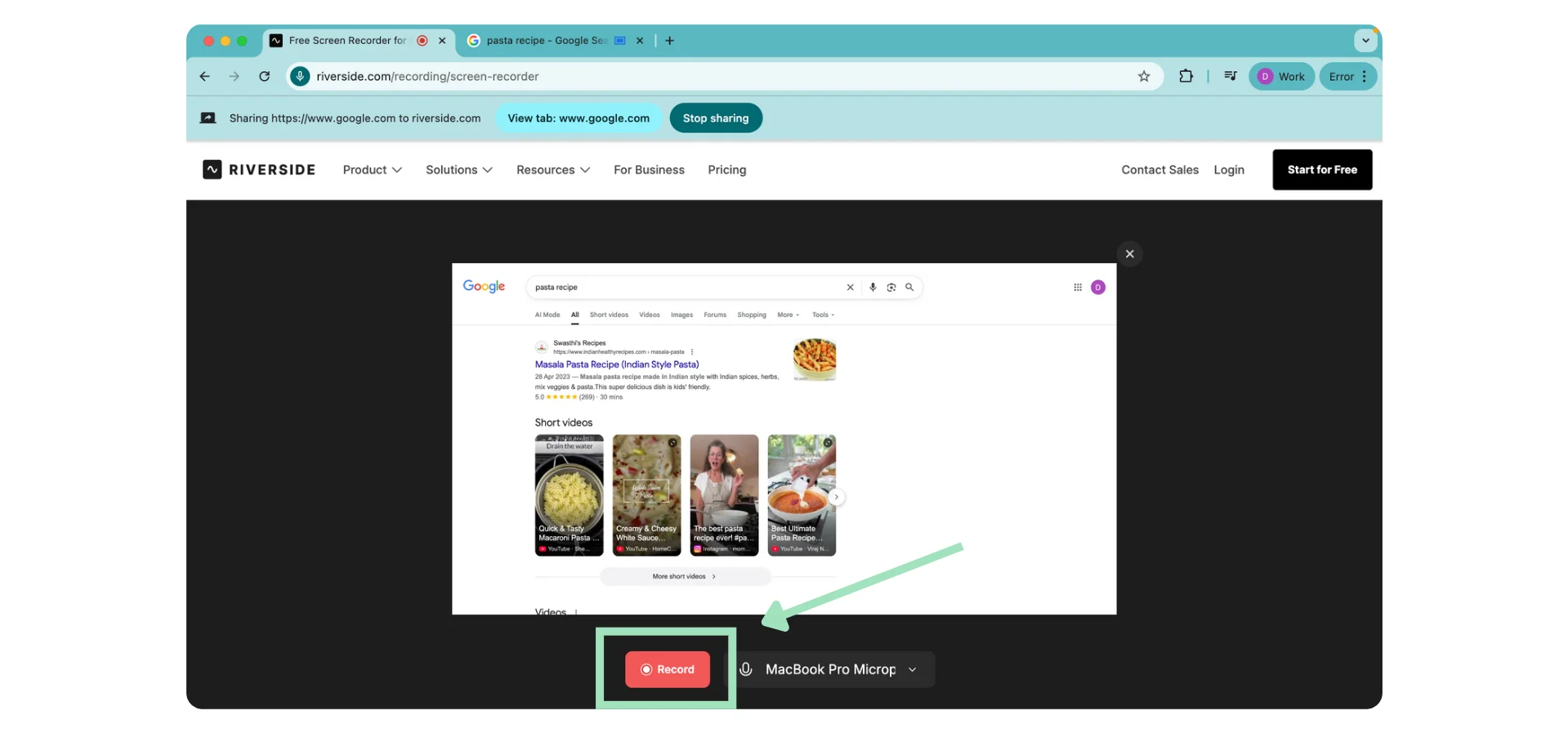The height and width of the screenshot is (733, 1568).
Task: Expand the Solutions menu
Action: (458, 170)
